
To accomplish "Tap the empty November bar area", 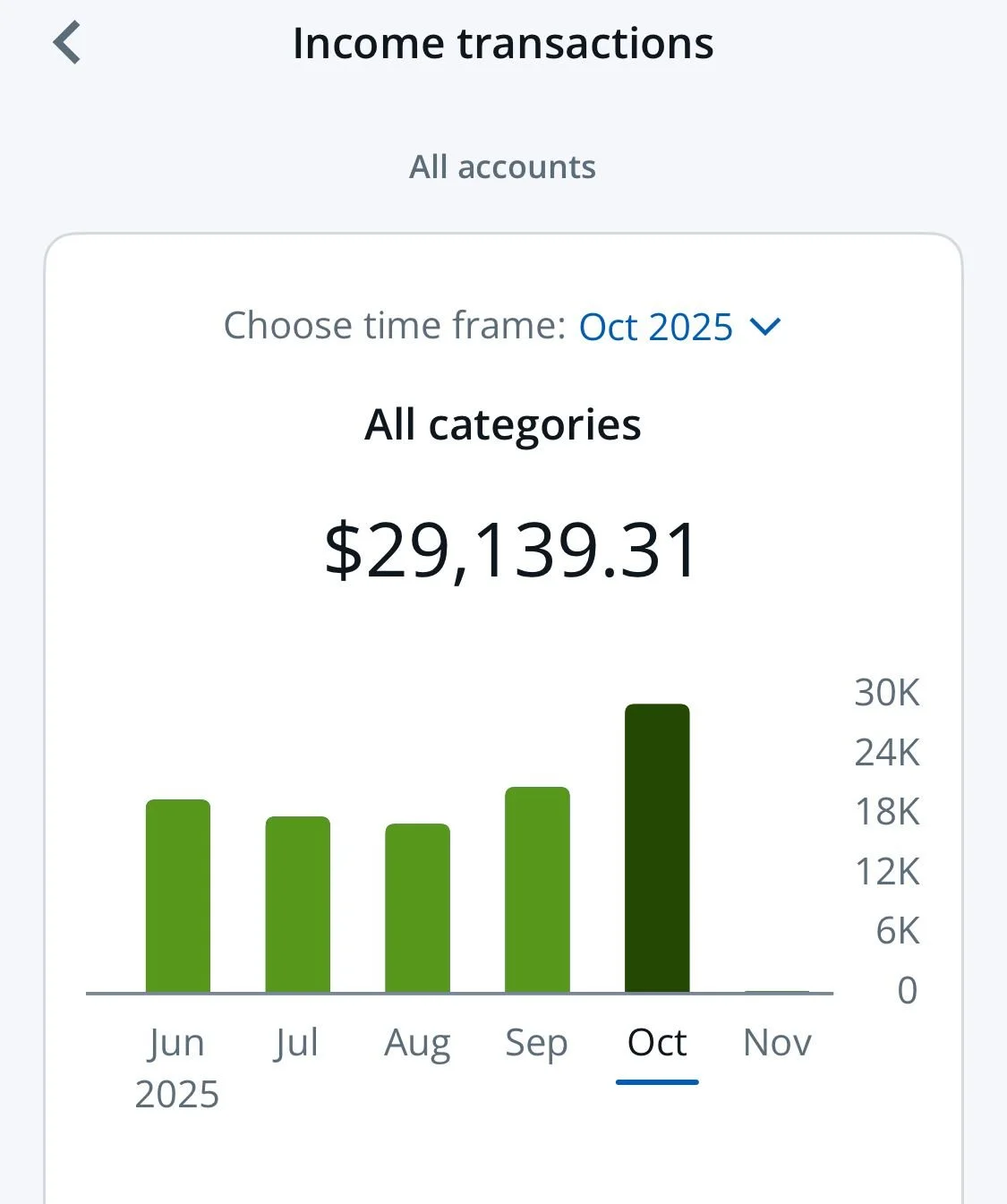I will (777, 985).
